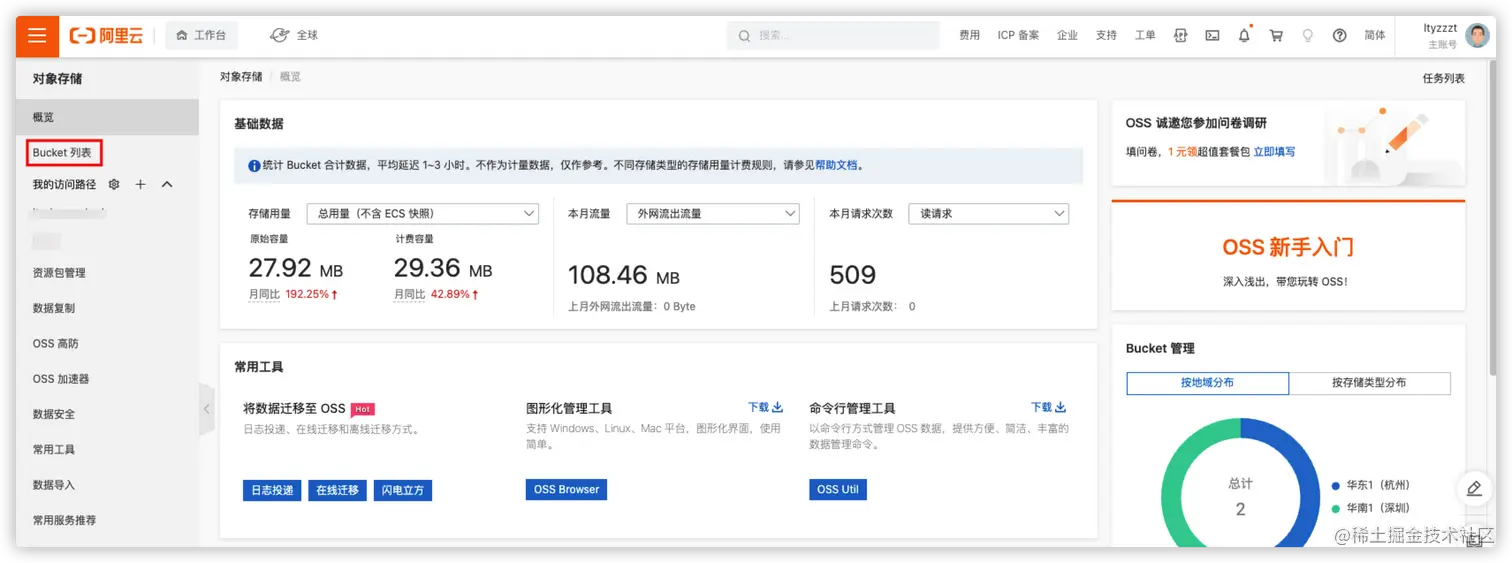1512x563 pixels.
Task: Click the 在线迁移 button
Action: point(337,490)
